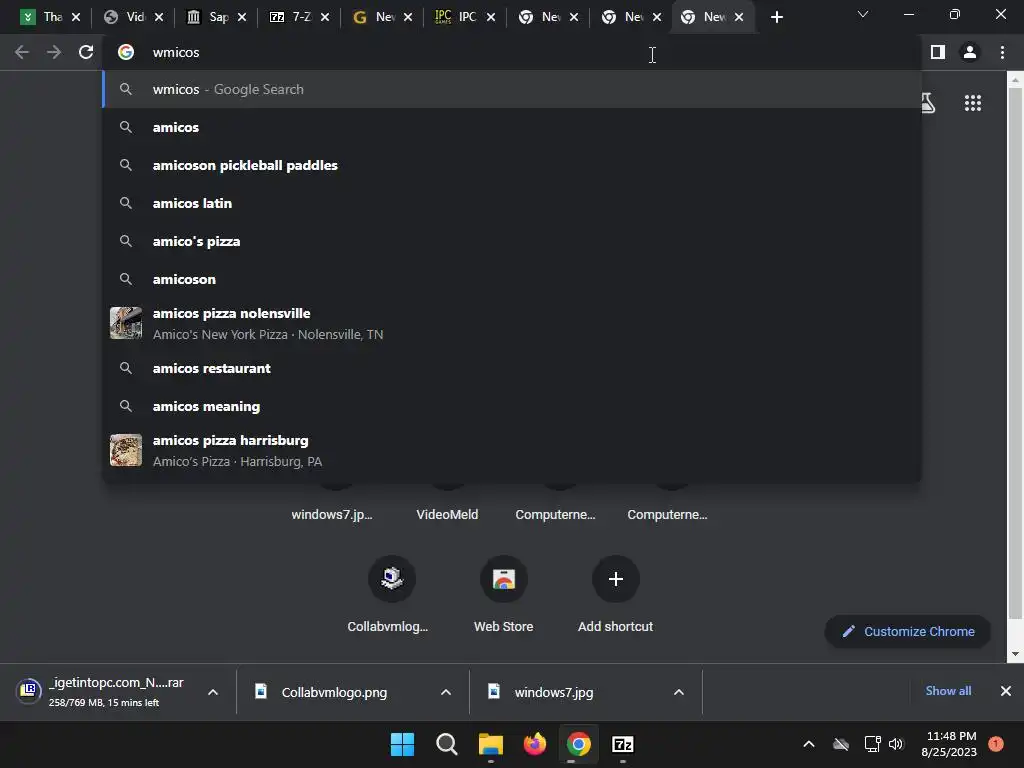Close the downloads bar
This screenshot has height=768, width=1024.
click(1006, 691)
